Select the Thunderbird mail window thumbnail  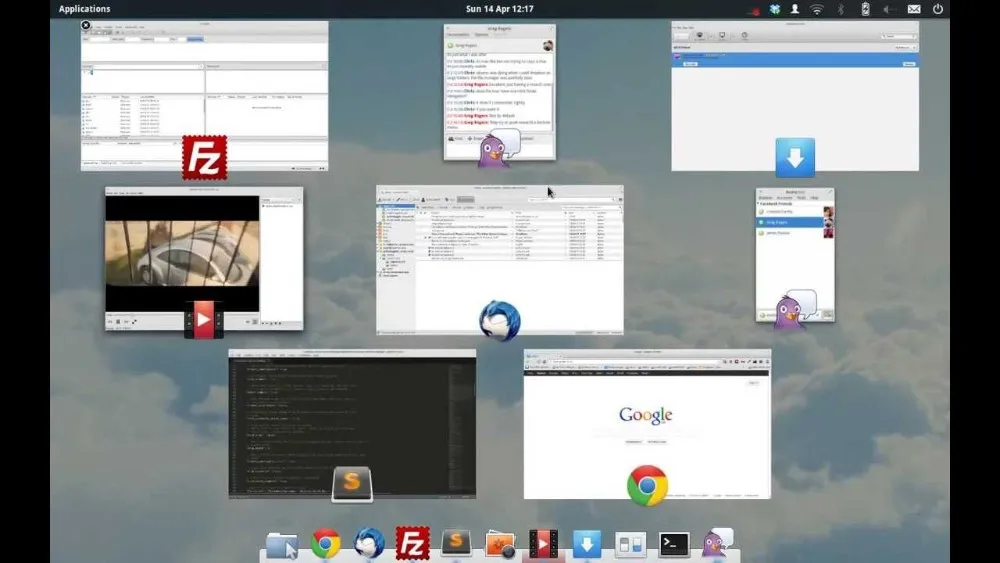500,260
